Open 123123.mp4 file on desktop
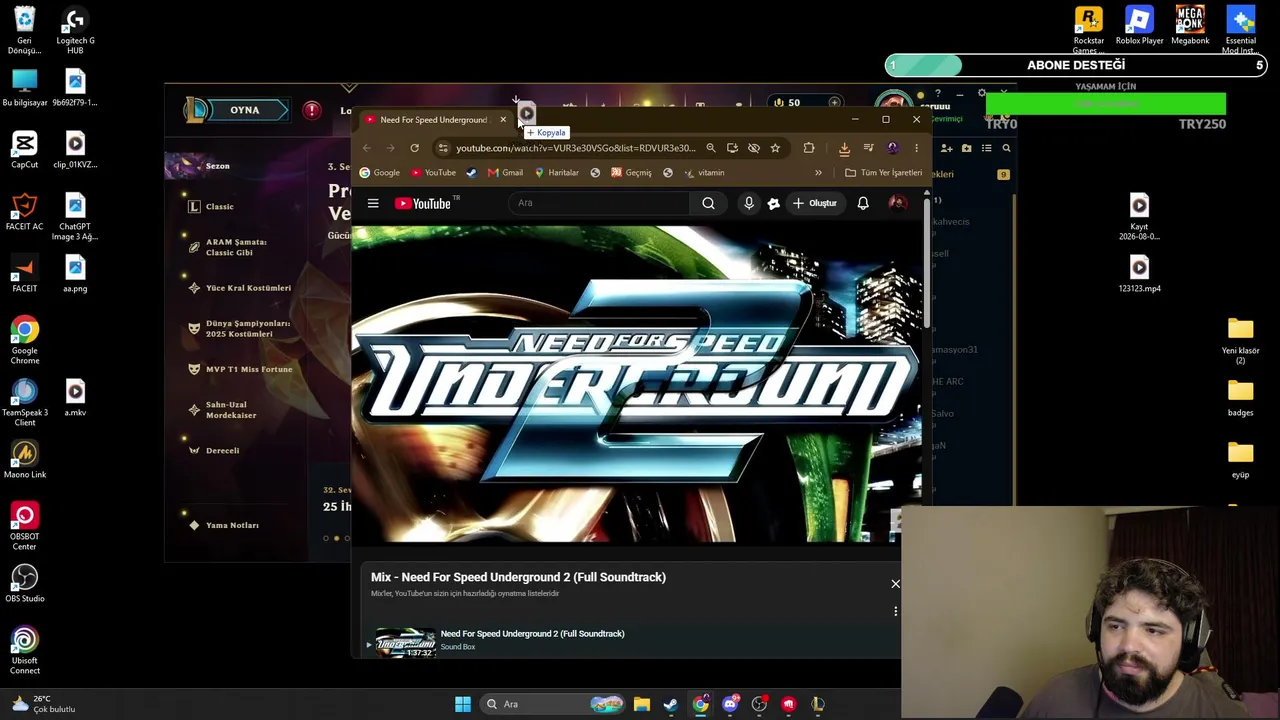Viewport: 1280px width, 720px height. (1139, 274)
